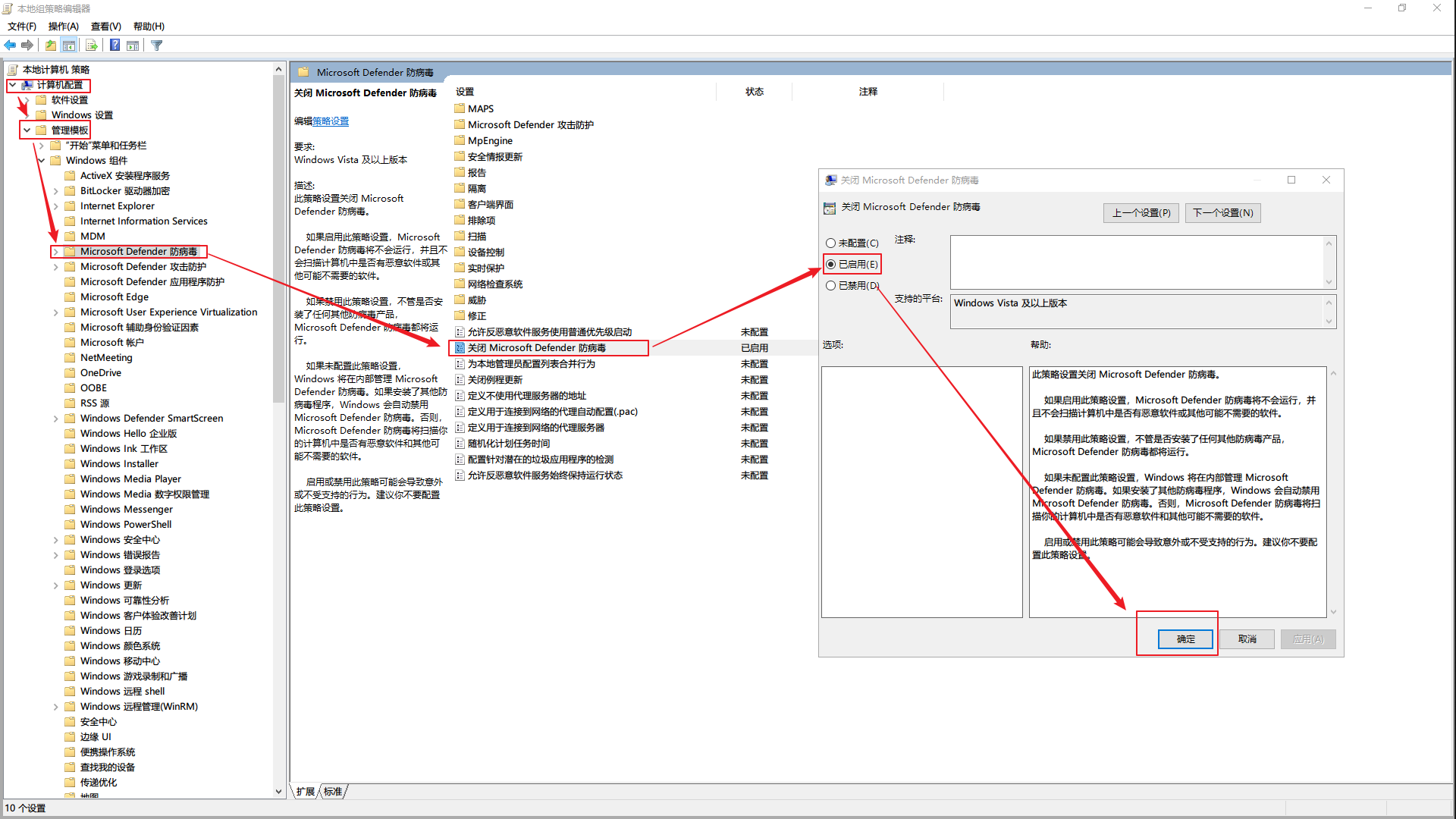Click the policy icon beside dialog heading
This screenshot has height=819, width=1456.
coord(830,208)
